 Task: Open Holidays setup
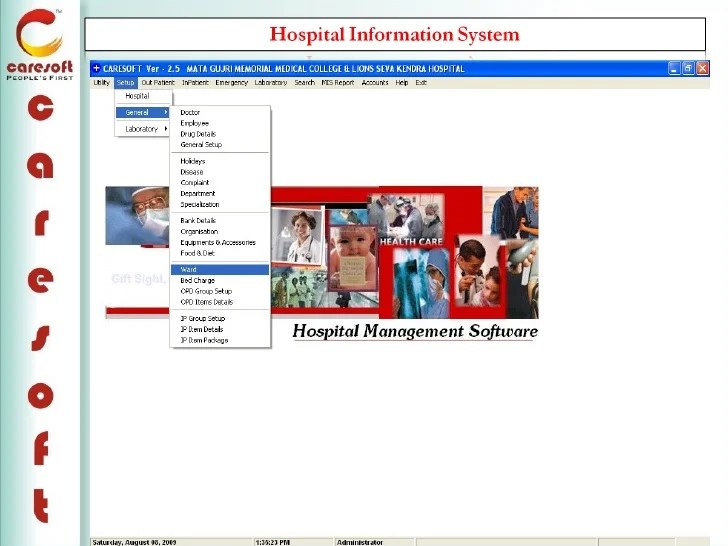click(220, 161)
